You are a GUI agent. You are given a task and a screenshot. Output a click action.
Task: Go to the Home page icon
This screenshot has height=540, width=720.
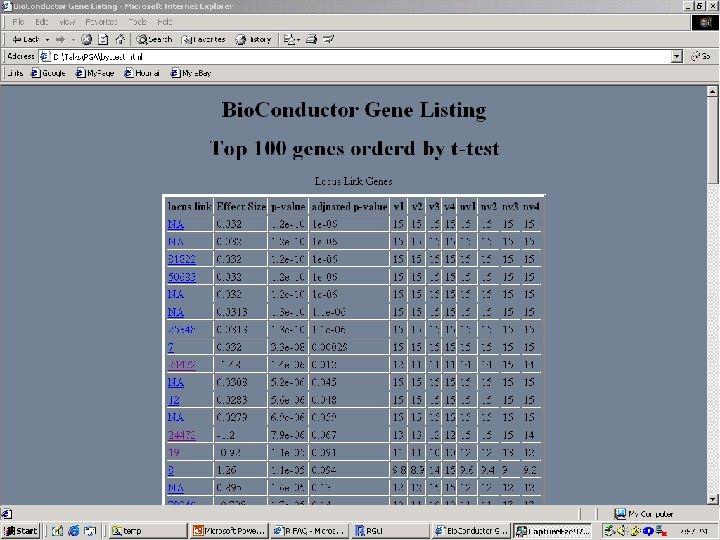[x=120, y=39]
